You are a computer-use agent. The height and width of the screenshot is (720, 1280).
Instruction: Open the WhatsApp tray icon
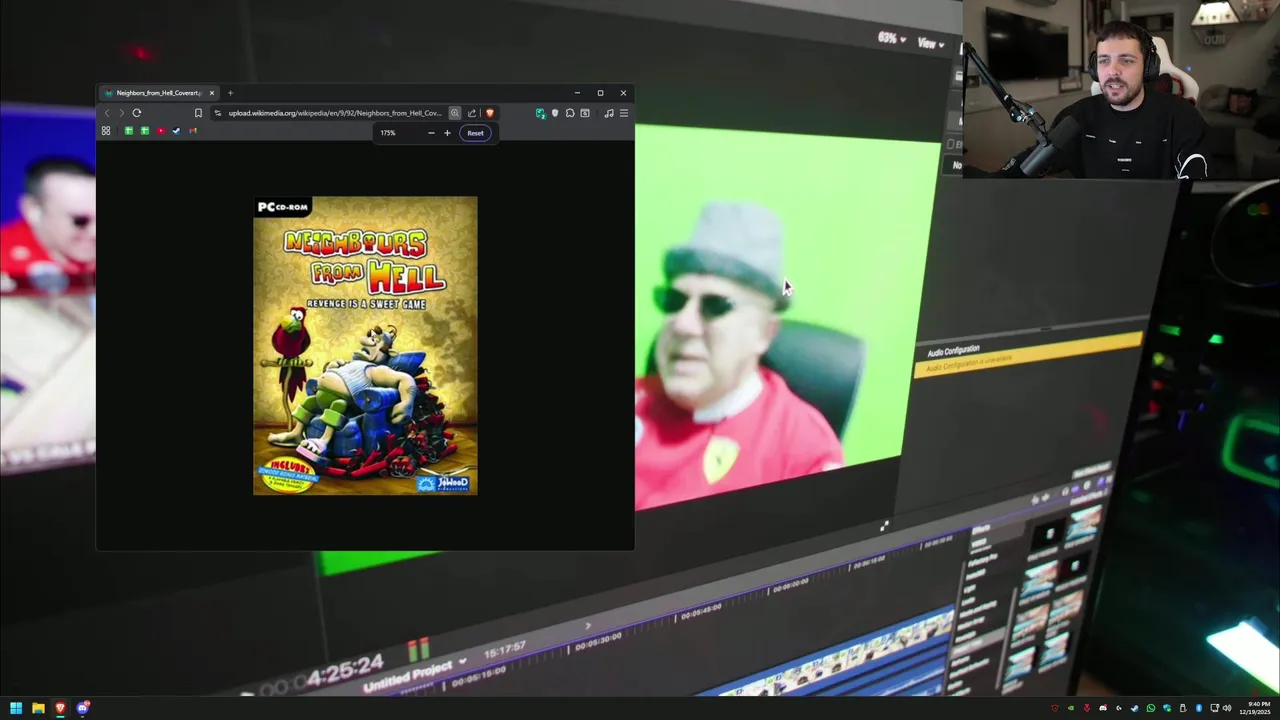1151,708
